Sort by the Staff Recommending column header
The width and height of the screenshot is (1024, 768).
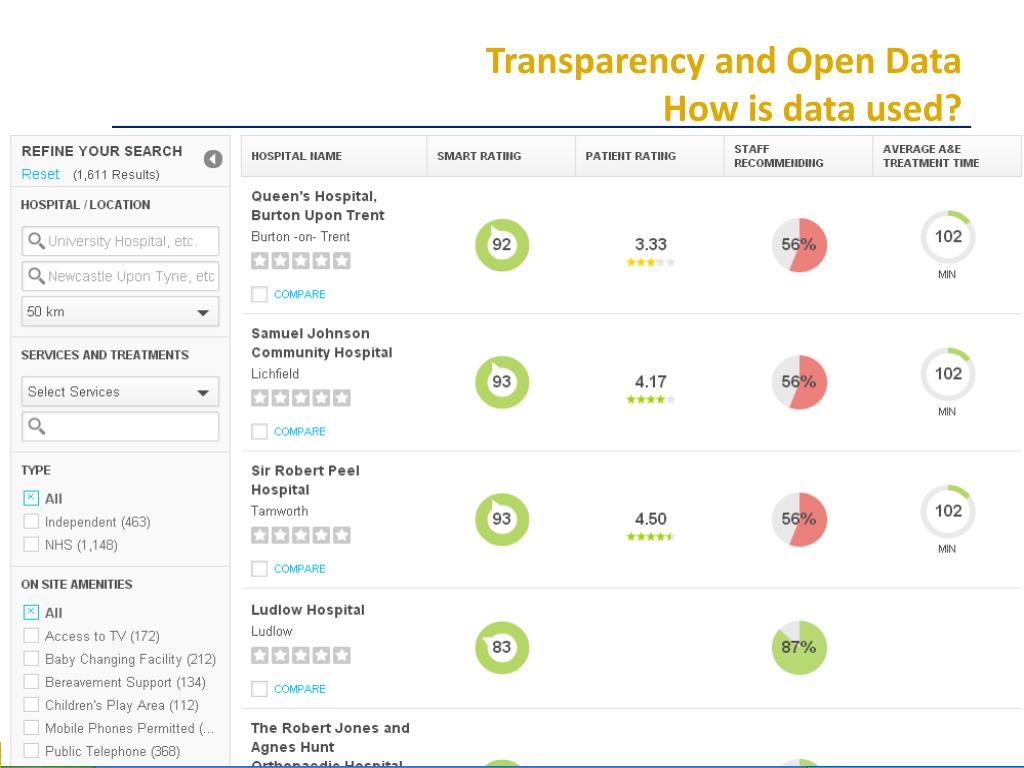pos(798,156)
